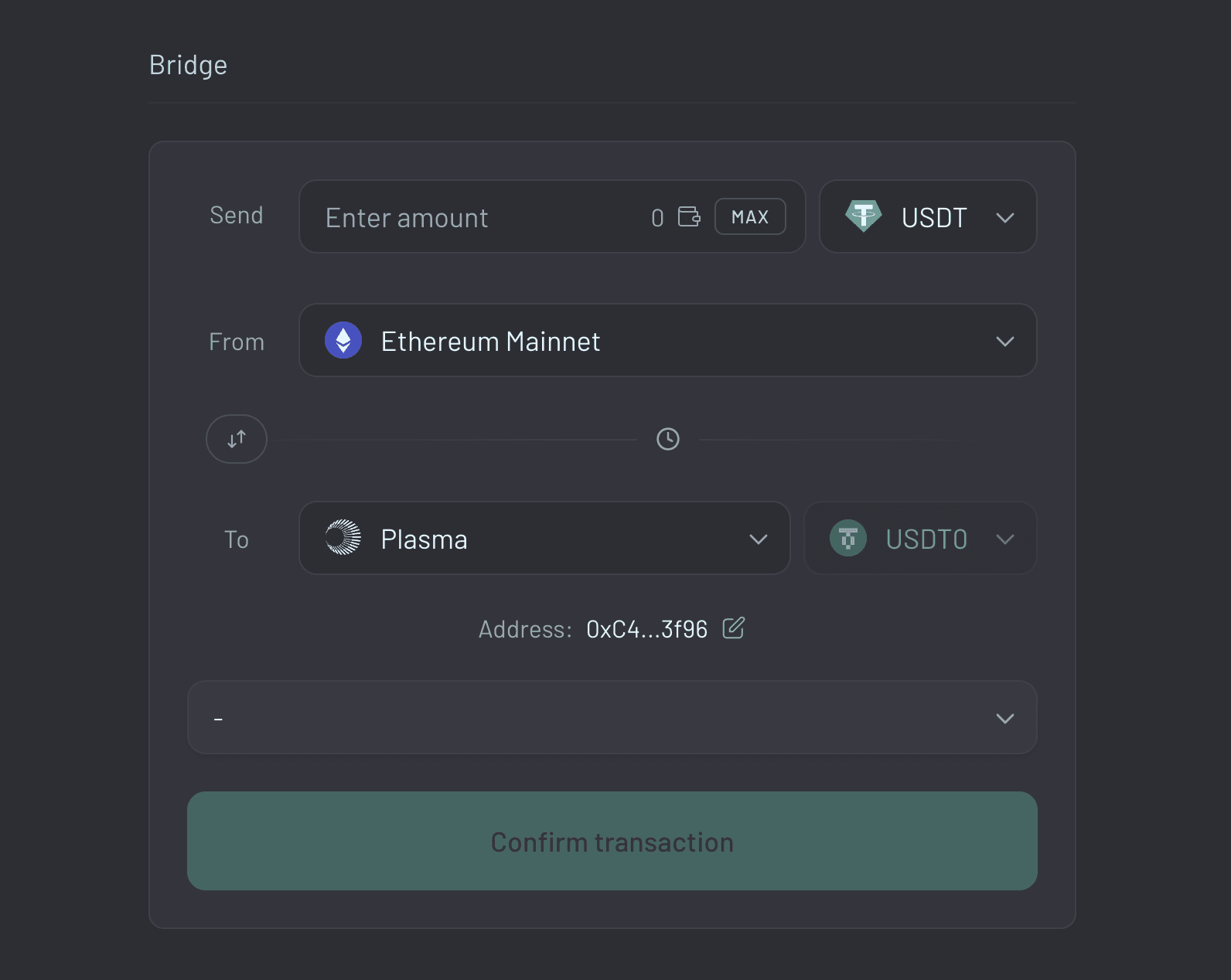Click the wallet balance icon
This screenshot has height=980, width=1231.
[691, 216]
